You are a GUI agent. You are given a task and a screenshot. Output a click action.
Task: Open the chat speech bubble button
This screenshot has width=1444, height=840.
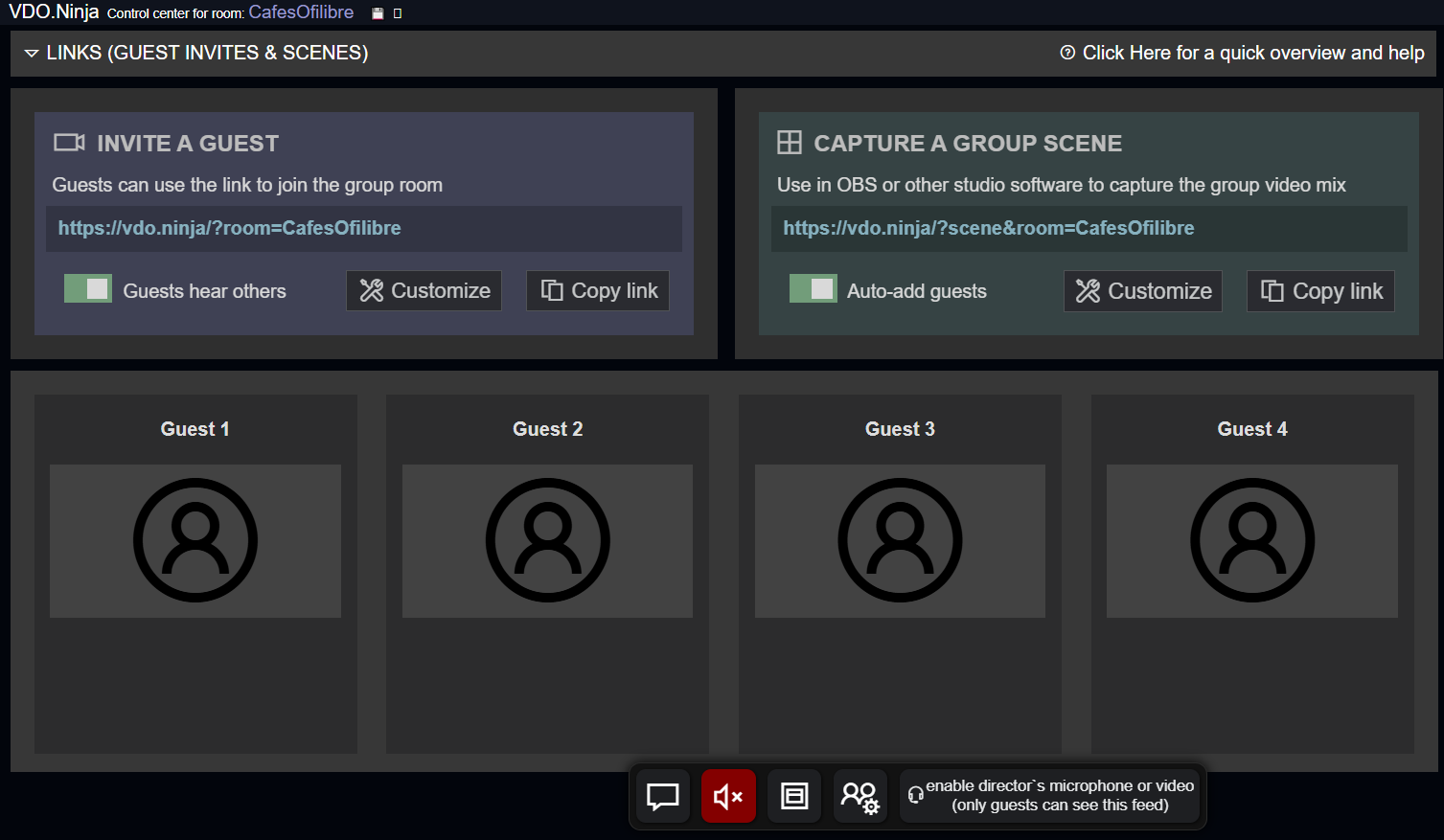pos(663,796)
